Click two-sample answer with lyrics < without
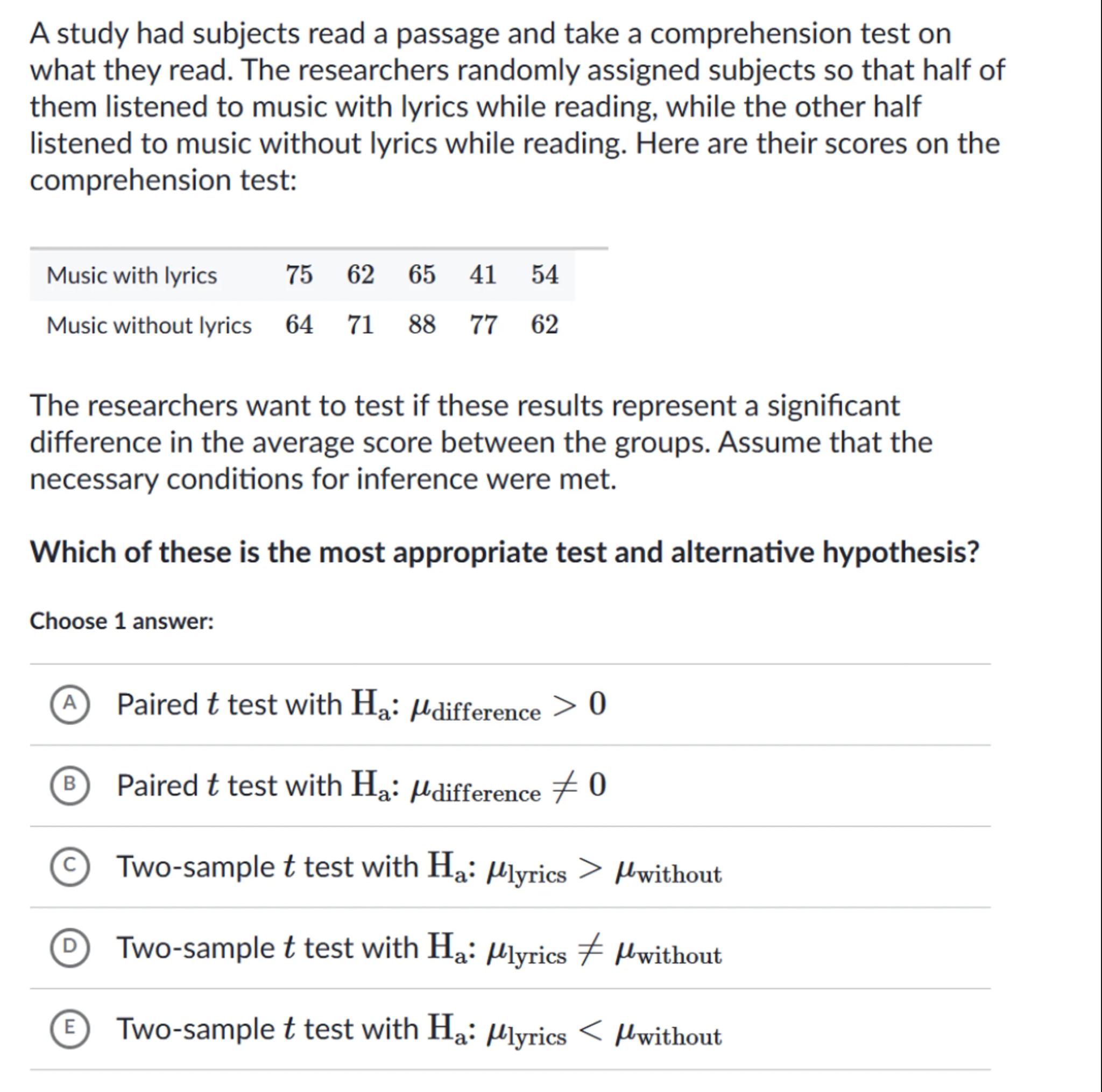The width and height of the screenshot is (1102, 1092). tap(419, 1031)
